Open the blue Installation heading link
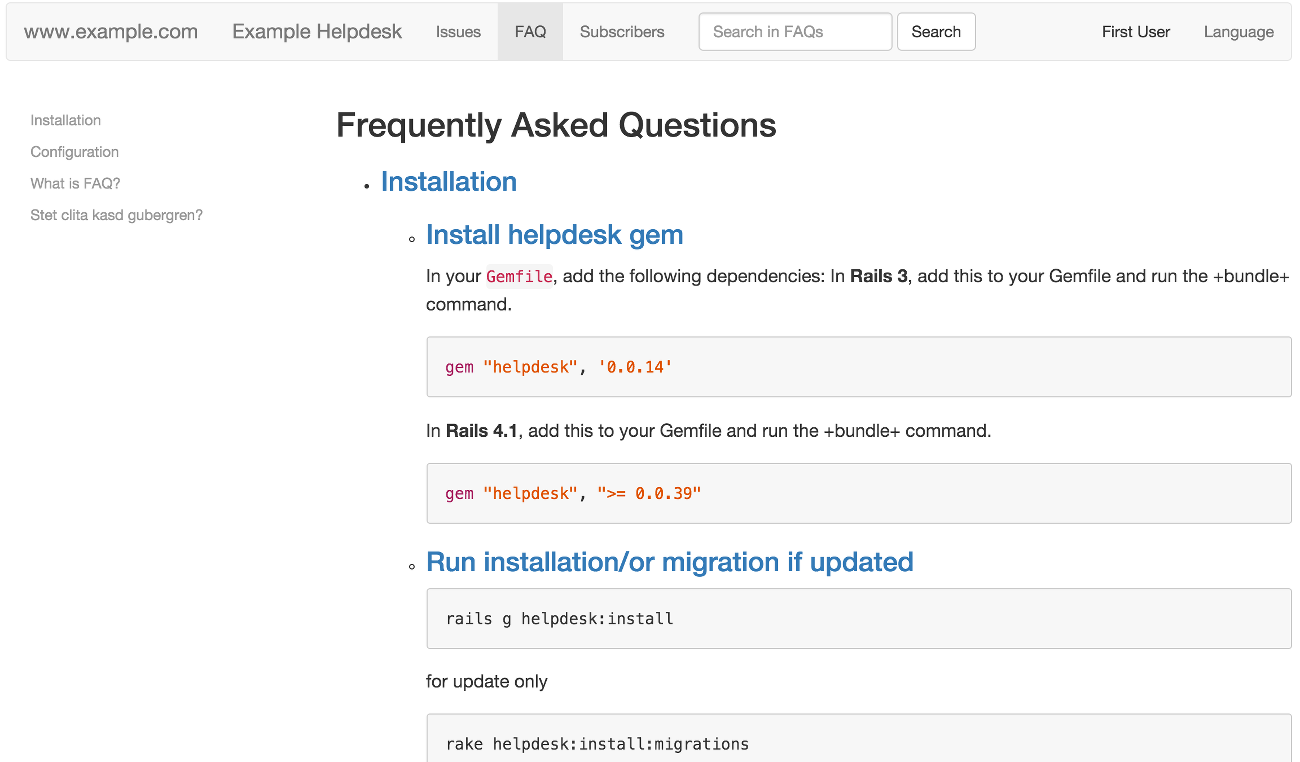The width and height of the screenshot is (1300, 762). (449, 182)
